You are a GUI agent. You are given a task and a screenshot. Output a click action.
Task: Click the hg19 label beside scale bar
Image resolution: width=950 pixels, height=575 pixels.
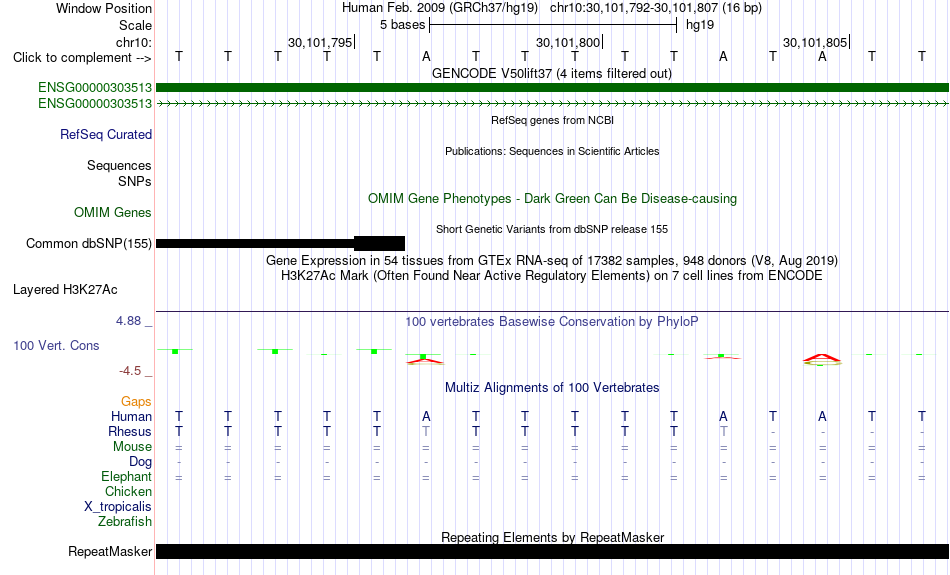700,25
